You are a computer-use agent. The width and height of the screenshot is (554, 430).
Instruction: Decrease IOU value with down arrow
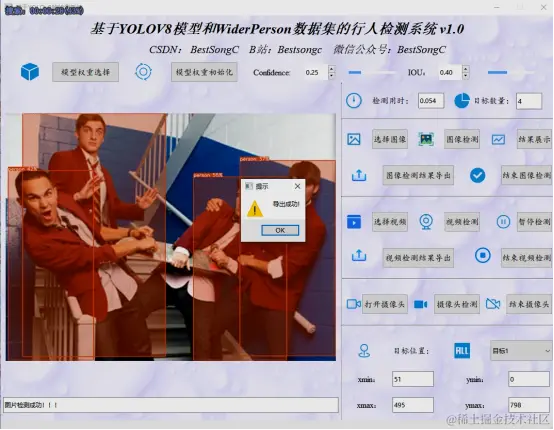466,76
